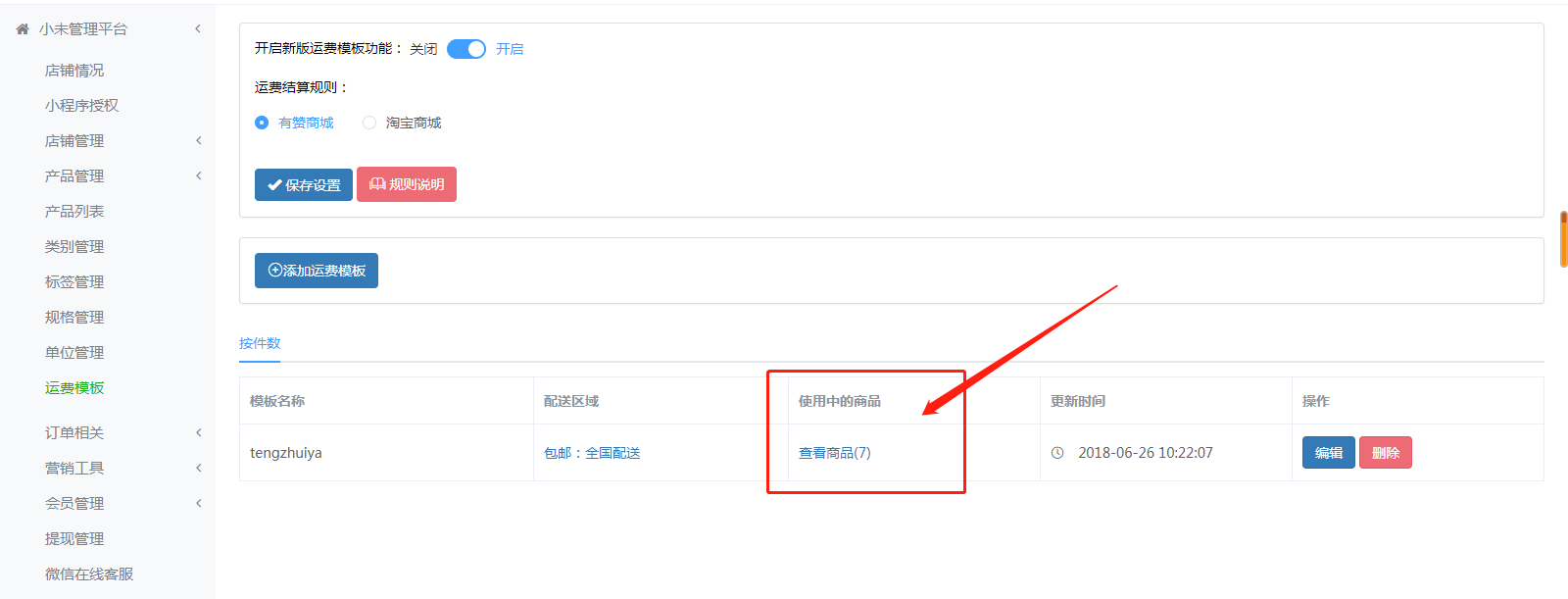Click the 编辑 button for tengzhuiya
Screen dimensions: 1568x599
point(1328,453)
